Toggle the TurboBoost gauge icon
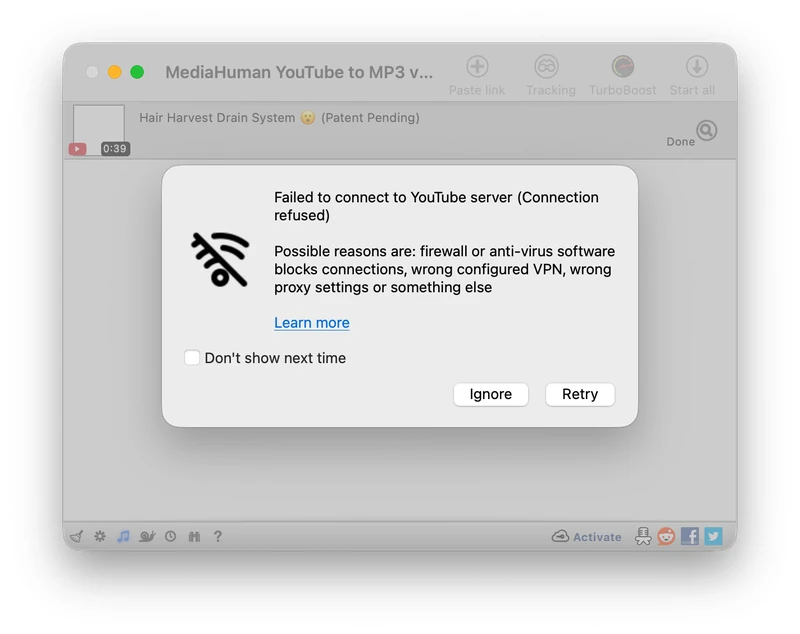Screen dimensions: 800x634 click(x=622, y=66)
